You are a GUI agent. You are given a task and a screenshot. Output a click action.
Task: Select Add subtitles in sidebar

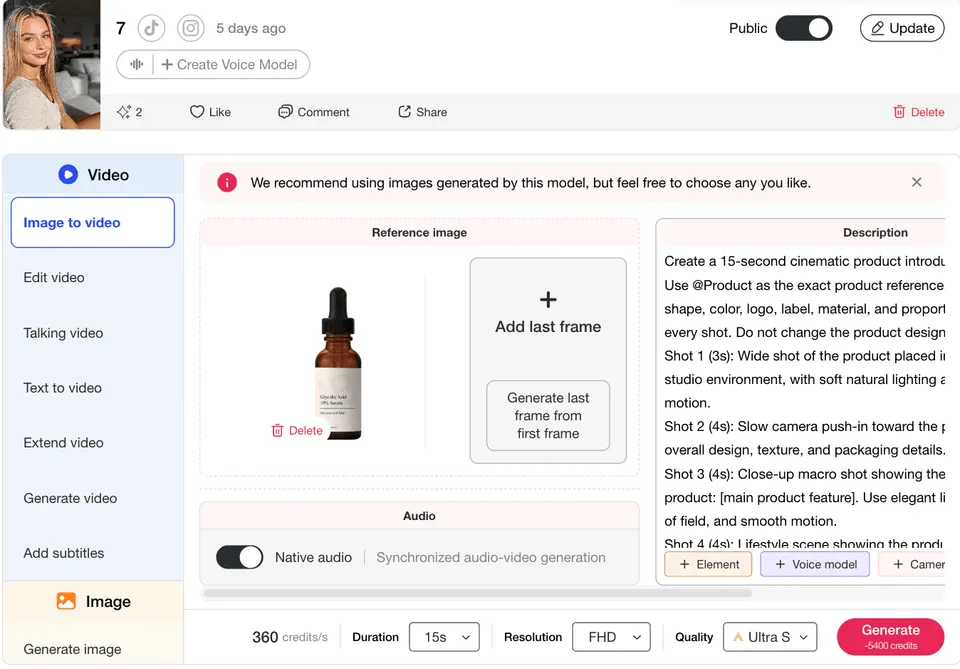[64, 553]
